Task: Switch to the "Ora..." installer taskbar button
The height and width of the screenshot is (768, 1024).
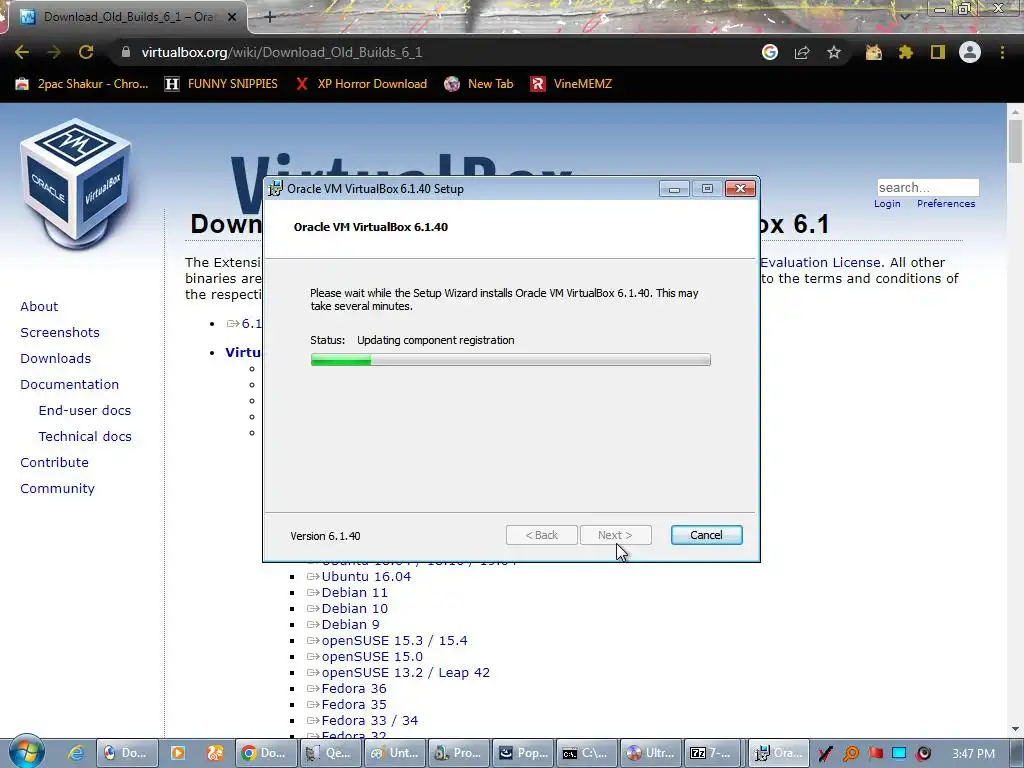Action: pyautogui.click(x=778, y=753)
